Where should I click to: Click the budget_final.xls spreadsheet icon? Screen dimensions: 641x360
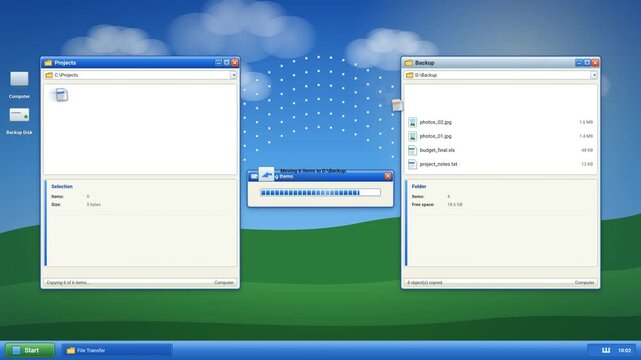pos(412,150)
